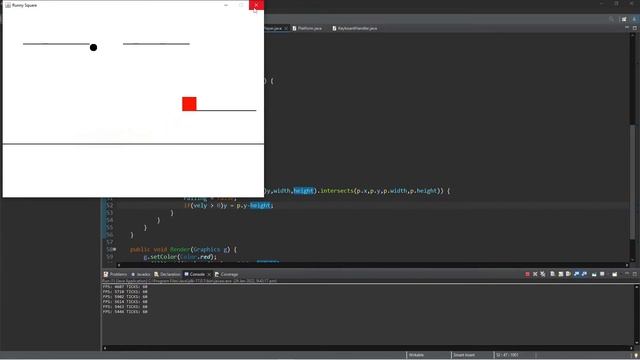Click highlighted 'height' in intersects line

pos(304,191)
